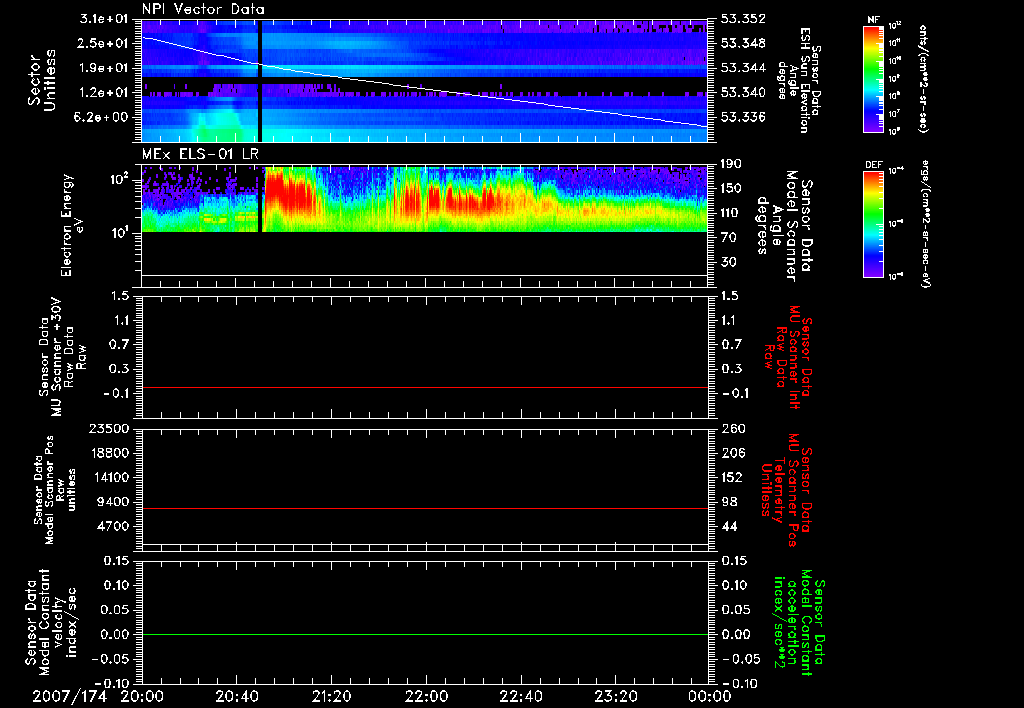Screen dimensions: 1024x708
Task: Click the '22:40' time axis label
Action: coord(520,697)
